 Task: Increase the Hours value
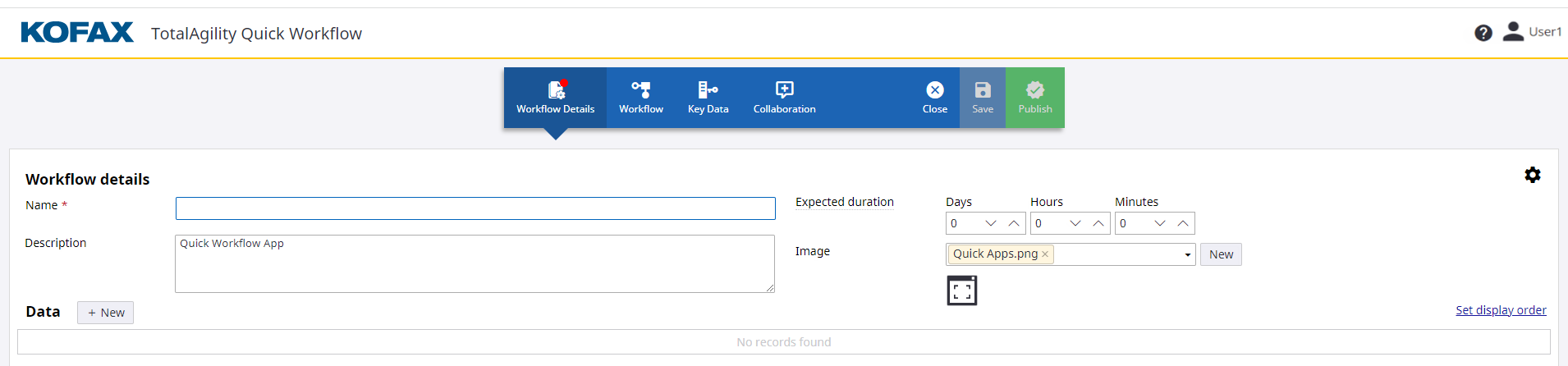click(x=1098, y=223)
